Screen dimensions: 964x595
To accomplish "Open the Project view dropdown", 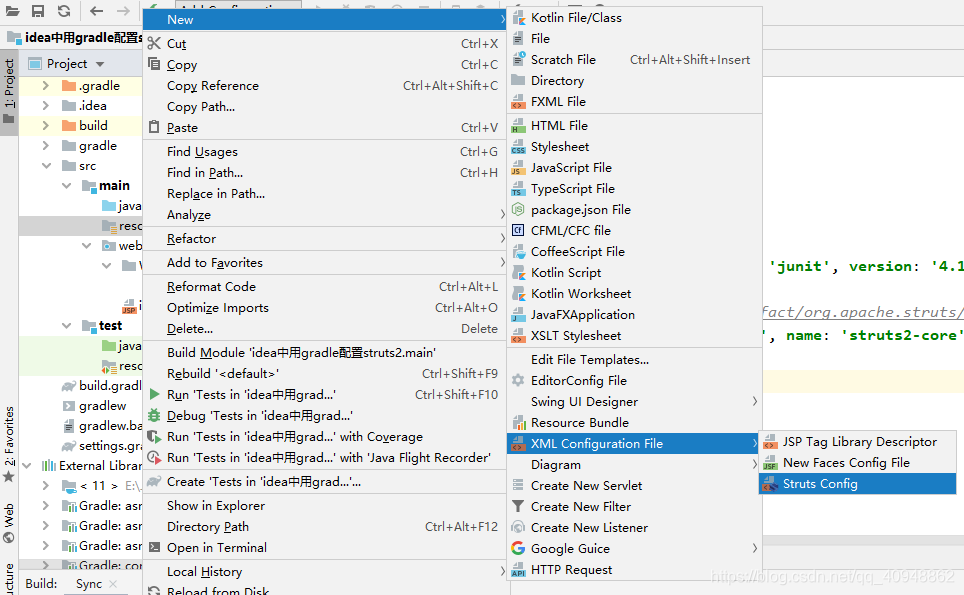I will [x=100, y=64].
